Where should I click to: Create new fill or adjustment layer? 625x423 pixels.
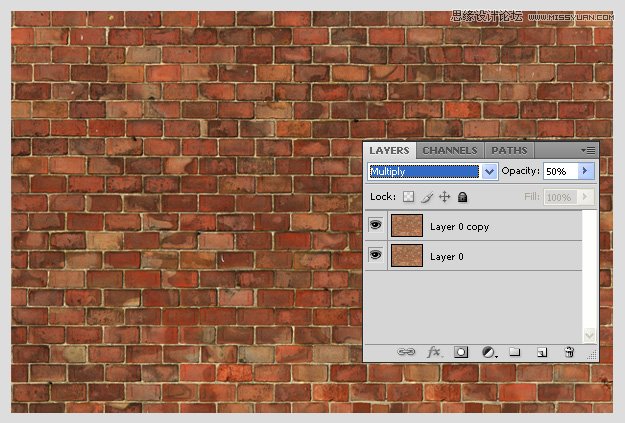[x=489, y=352]
